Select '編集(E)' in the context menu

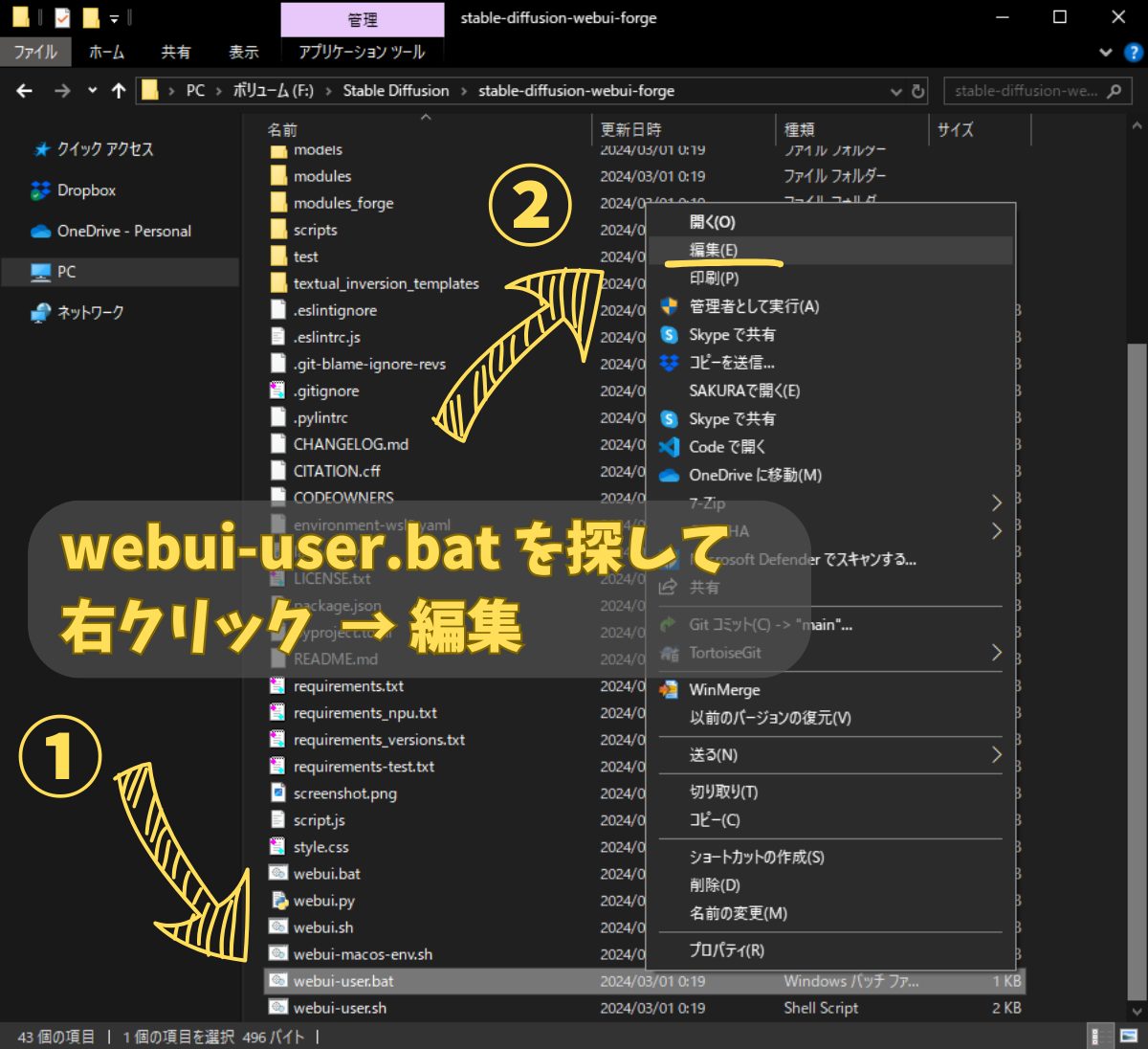714,251
